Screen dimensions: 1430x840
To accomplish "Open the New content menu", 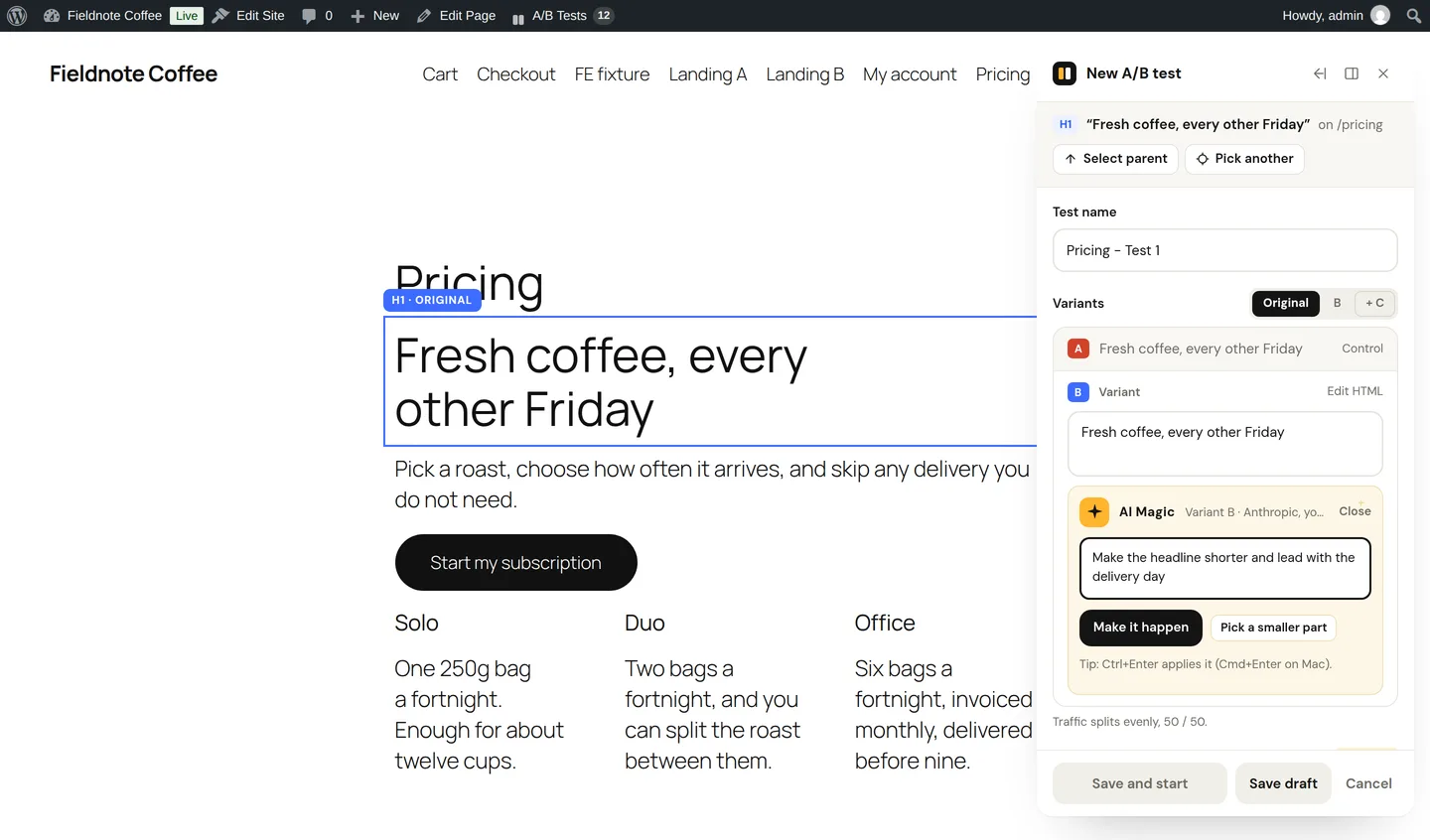I will tap(374, 16).
